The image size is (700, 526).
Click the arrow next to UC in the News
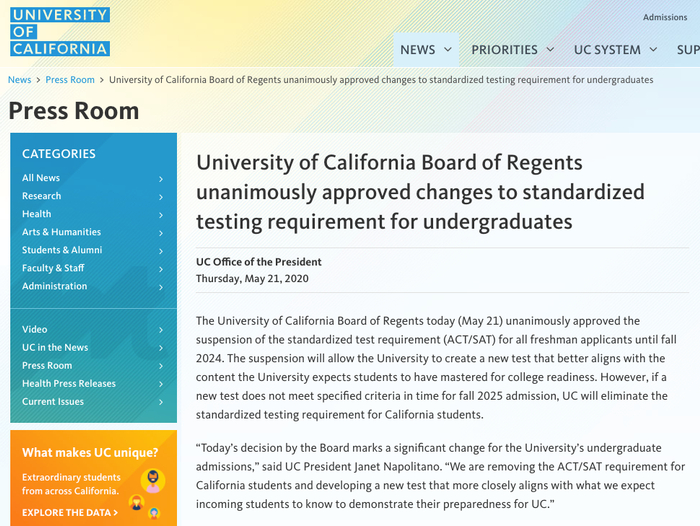pyautogui.click(x=161, y=348)
